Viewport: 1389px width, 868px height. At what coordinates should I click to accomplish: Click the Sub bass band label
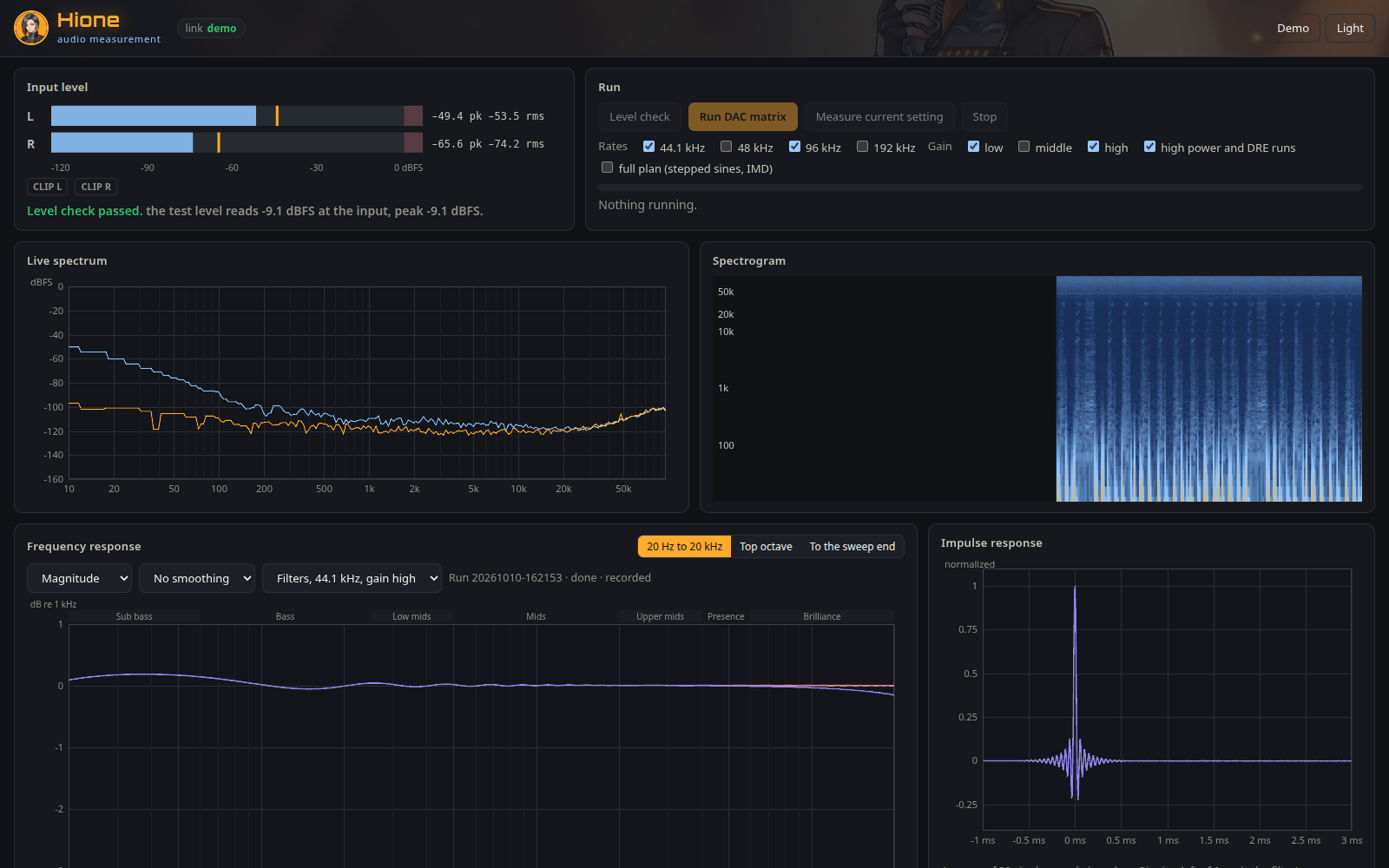coord(134,616)
